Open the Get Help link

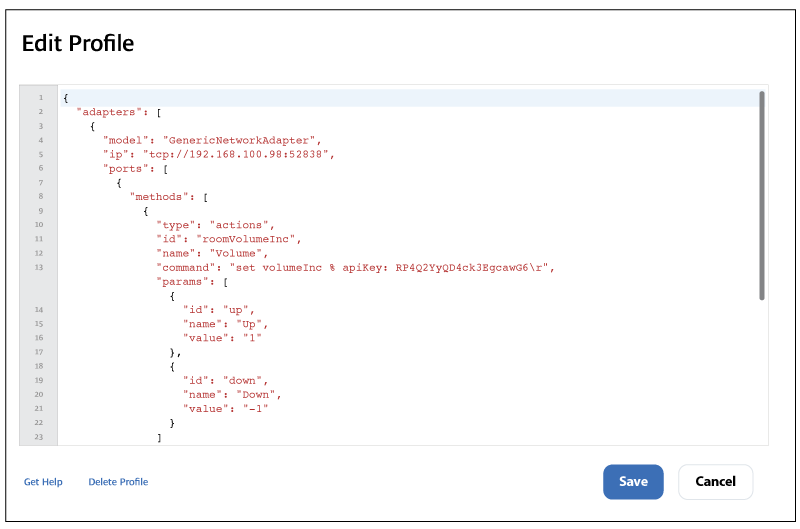point(43,482)
